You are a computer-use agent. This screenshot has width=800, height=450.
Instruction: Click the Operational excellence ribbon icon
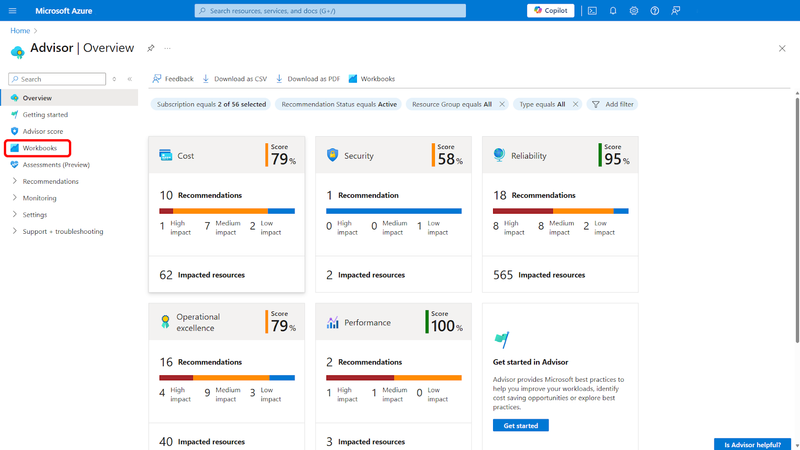tap(165, 321)
